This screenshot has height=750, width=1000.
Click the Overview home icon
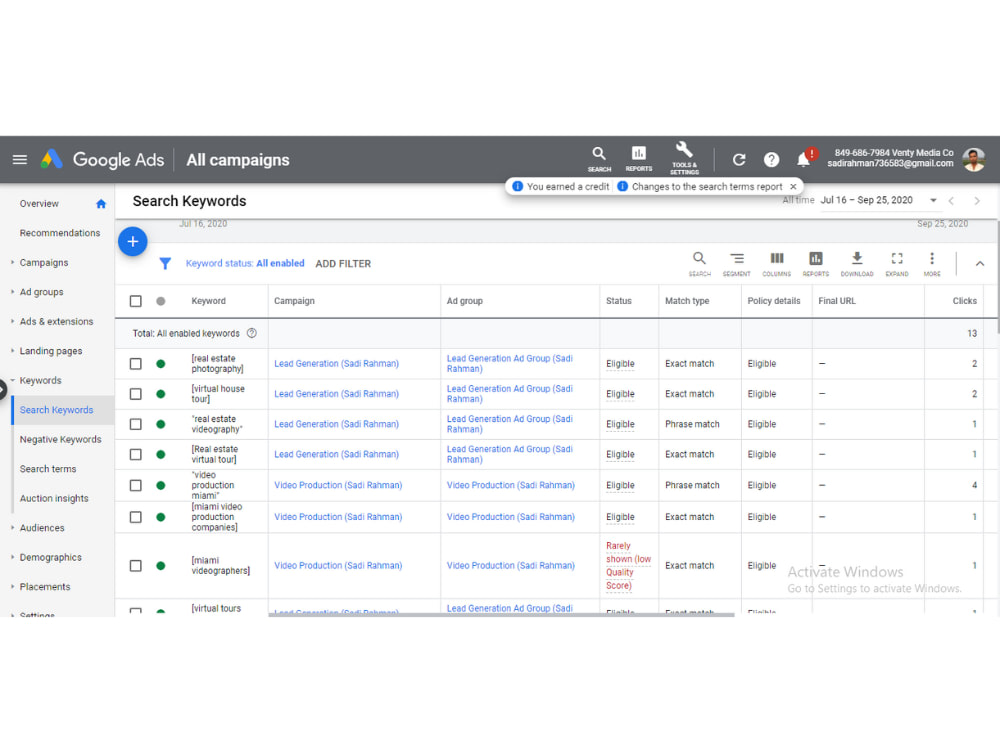tap(101, 204)
